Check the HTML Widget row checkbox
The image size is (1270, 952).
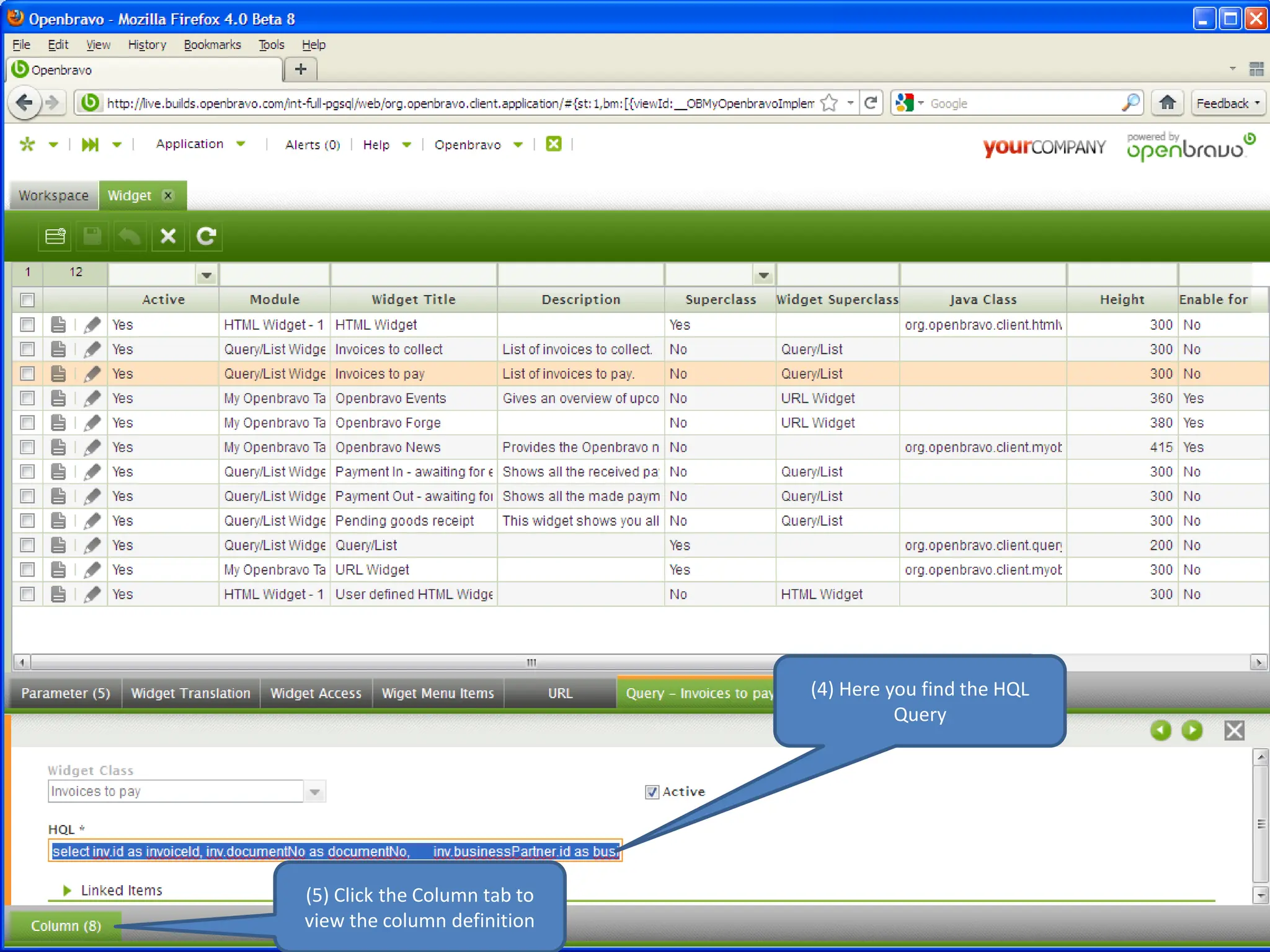click(x=27, y=325)
